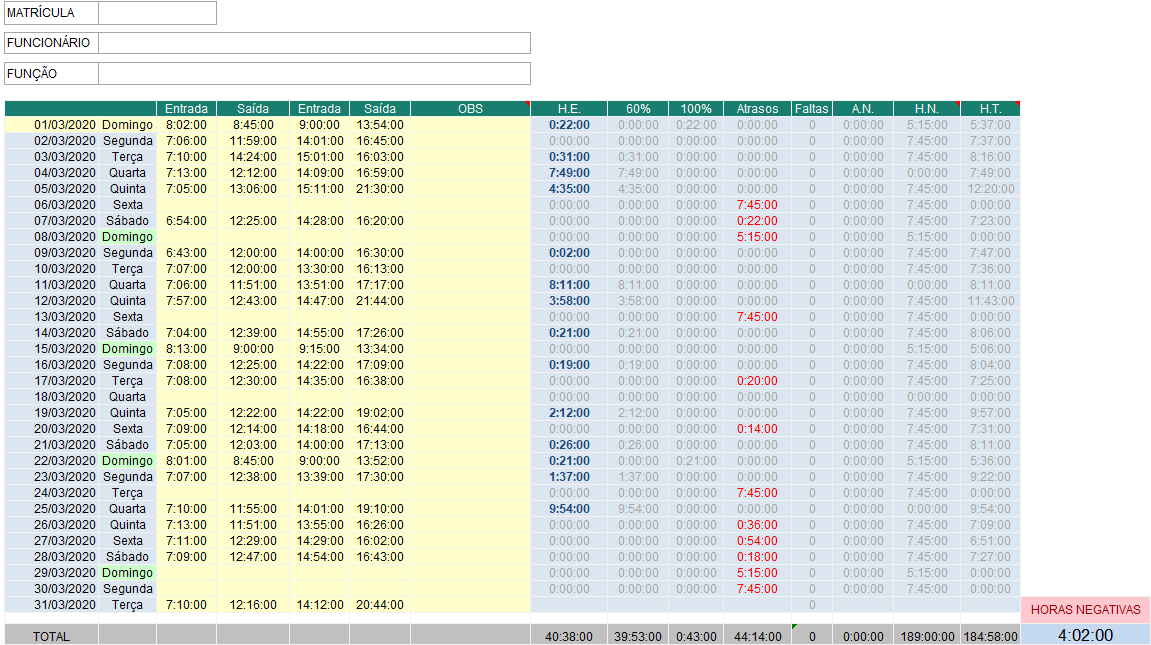The image size is (1151, 645).
Task: Select first Entrada cell showing 8:02:00
Action: pos(186,125)
